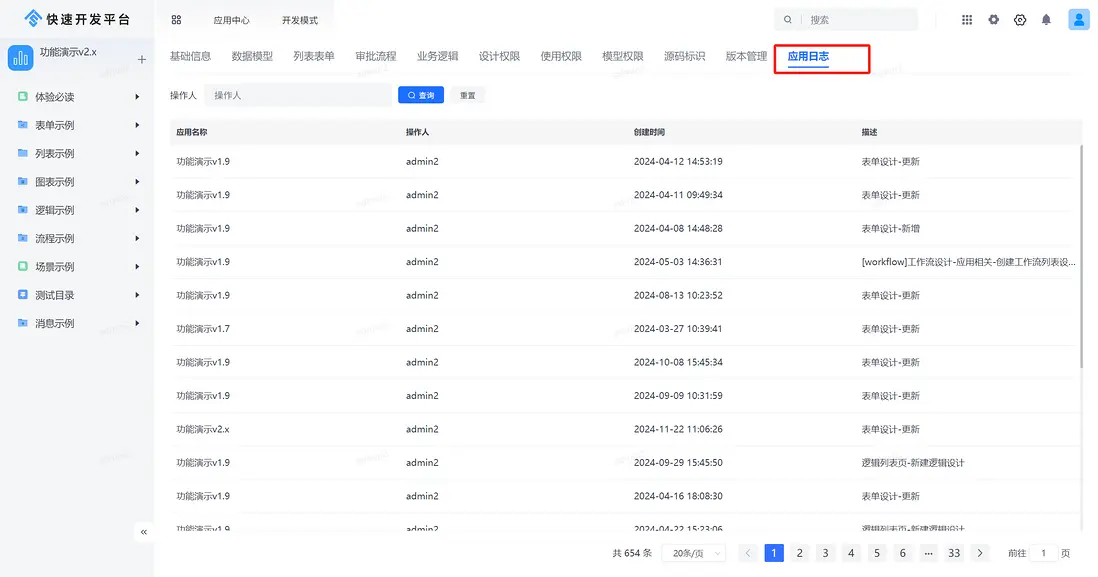Screen dimensions: 1098x577
Task: Expand the 测试目录 menu arrow
Action: click(x=137, y=295)
